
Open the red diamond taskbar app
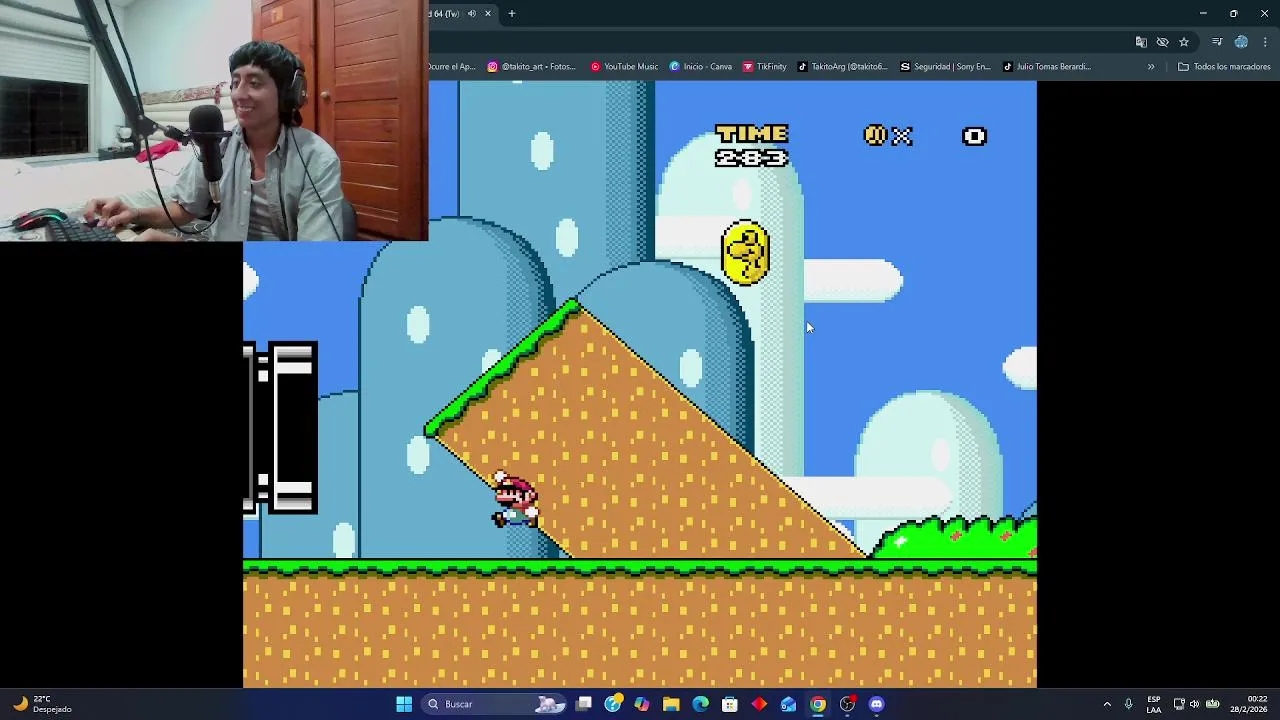click(759, 704)
